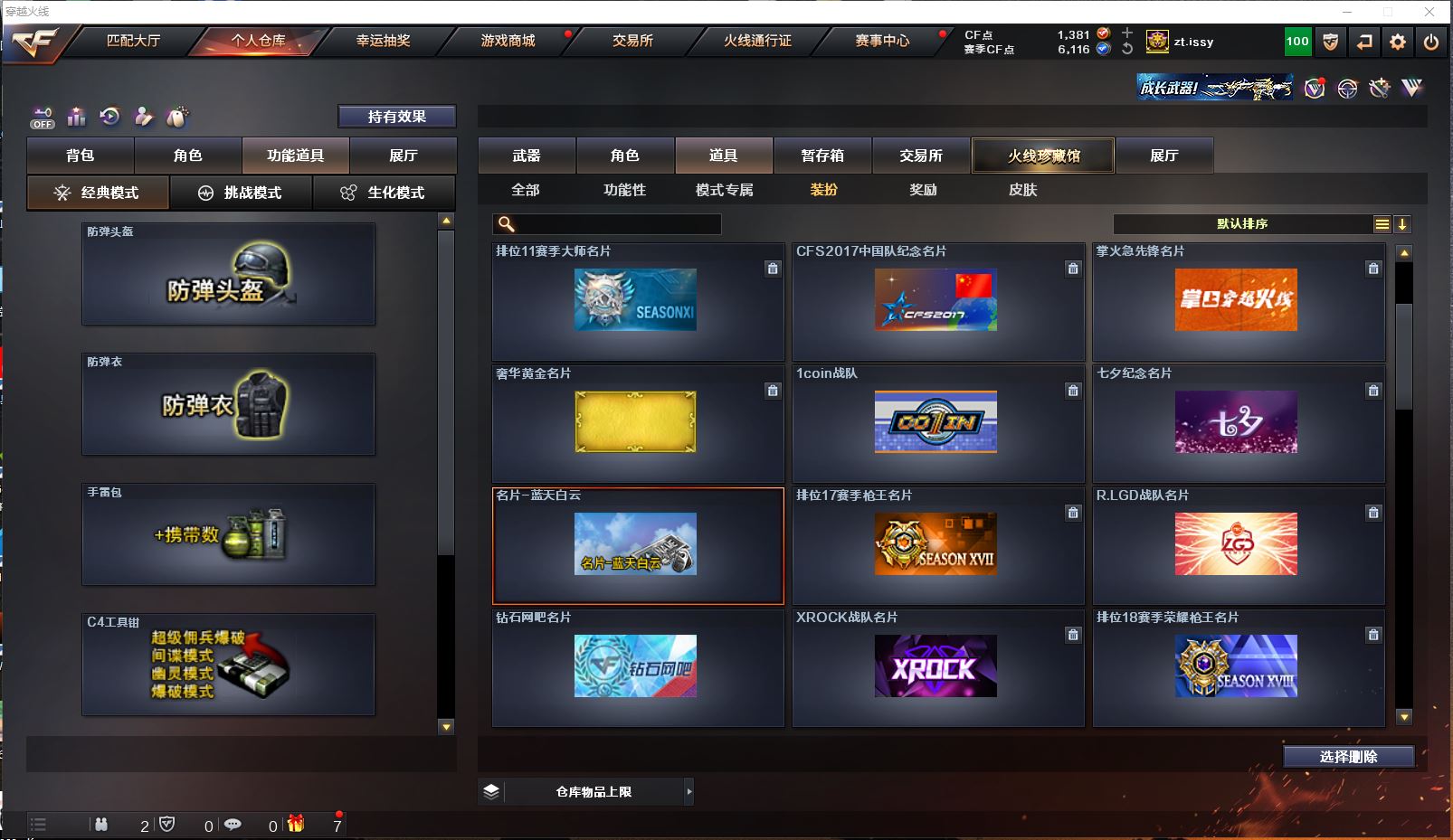Open the gift box icon in bottom bar
The height and width of the screenshot is (840, 1453).
pos(296,824)
